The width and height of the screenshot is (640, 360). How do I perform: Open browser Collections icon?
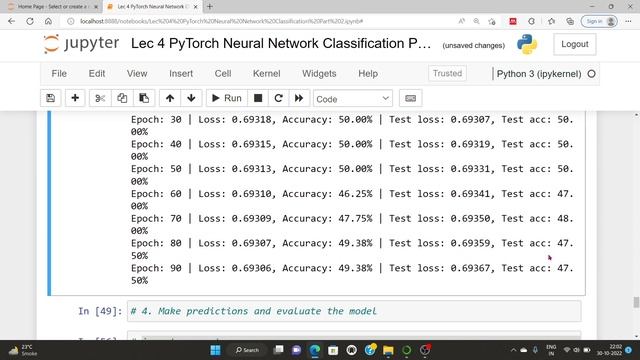(570, 21)
